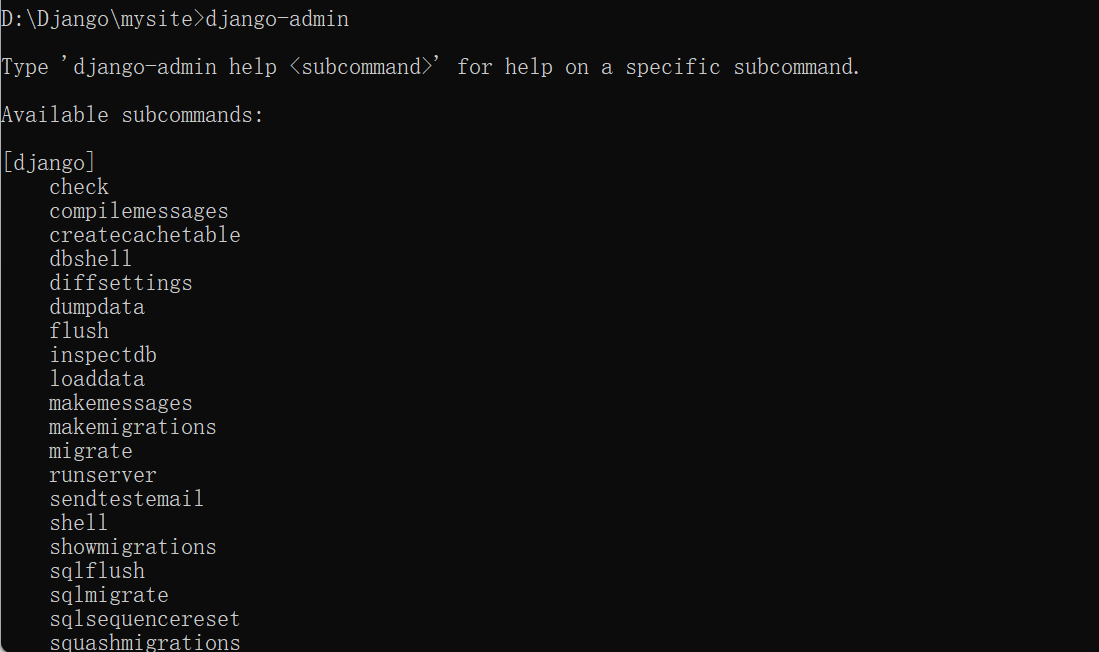This screenshot has width=1099, height=652.
Task: Click the 'check' subcommand text
Action: pyautogui.click(x=79, y=187)
